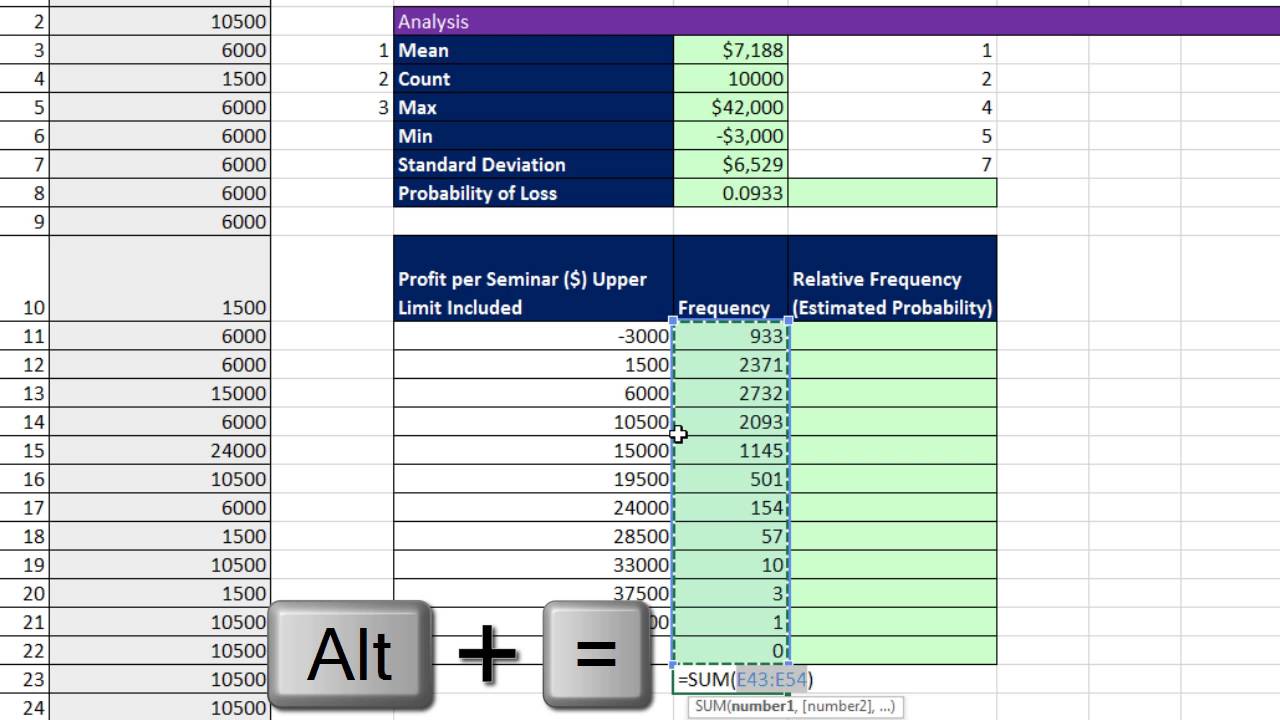
Task: Select row header 2
Action: coord(24,21)
